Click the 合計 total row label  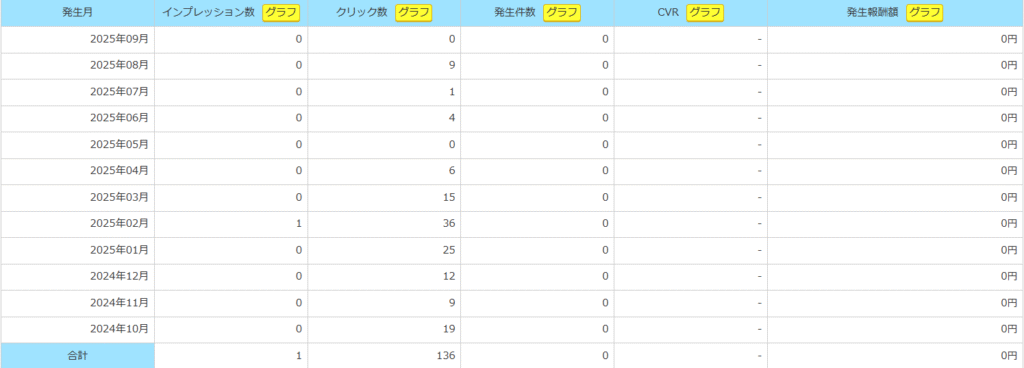tap(77, 356)
